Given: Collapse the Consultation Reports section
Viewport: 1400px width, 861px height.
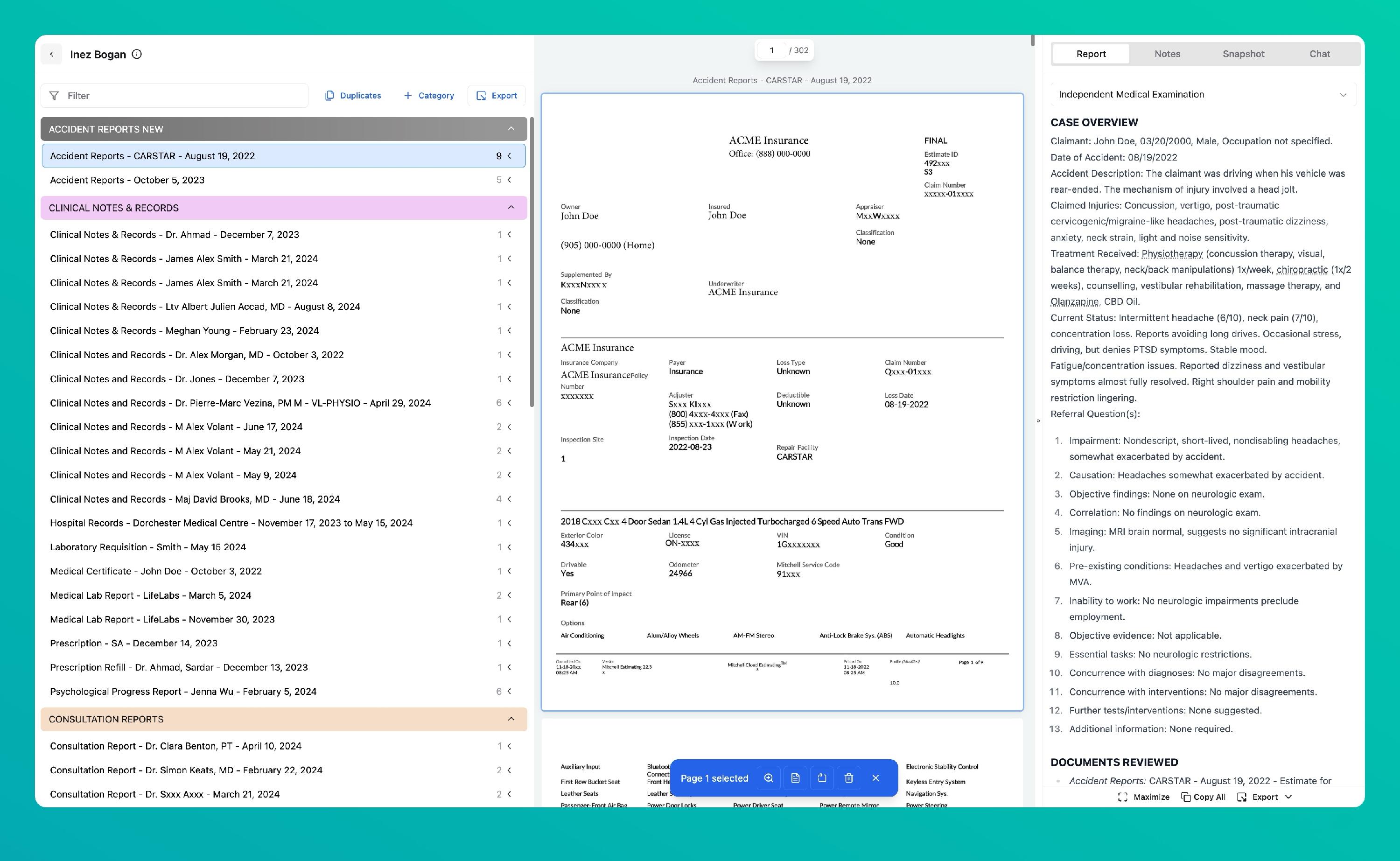Looking at the screenshot, I should (x=511, y=719).
